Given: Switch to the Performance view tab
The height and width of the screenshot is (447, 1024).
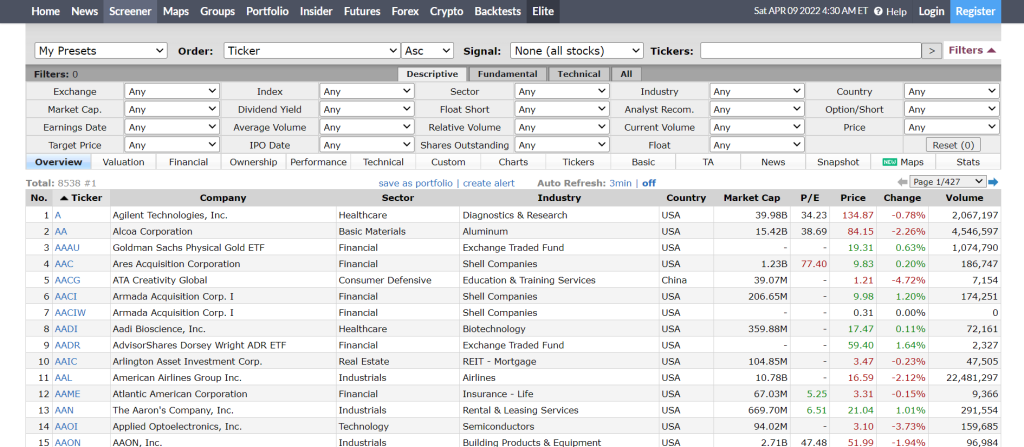Looking at the screenshot, I should coord(318,162).
